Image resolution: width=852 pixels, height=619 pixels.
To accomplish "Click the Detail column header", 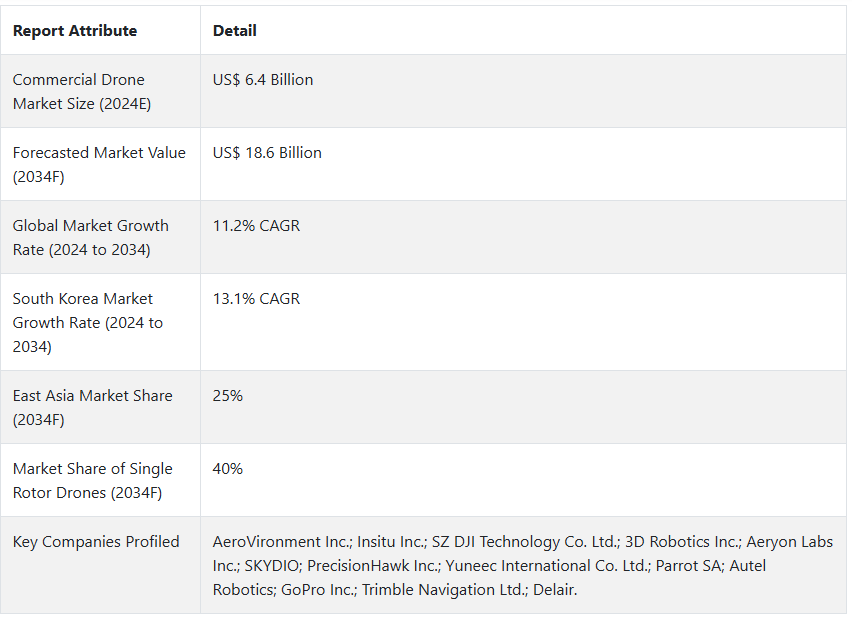I will (x=234, y=31).
